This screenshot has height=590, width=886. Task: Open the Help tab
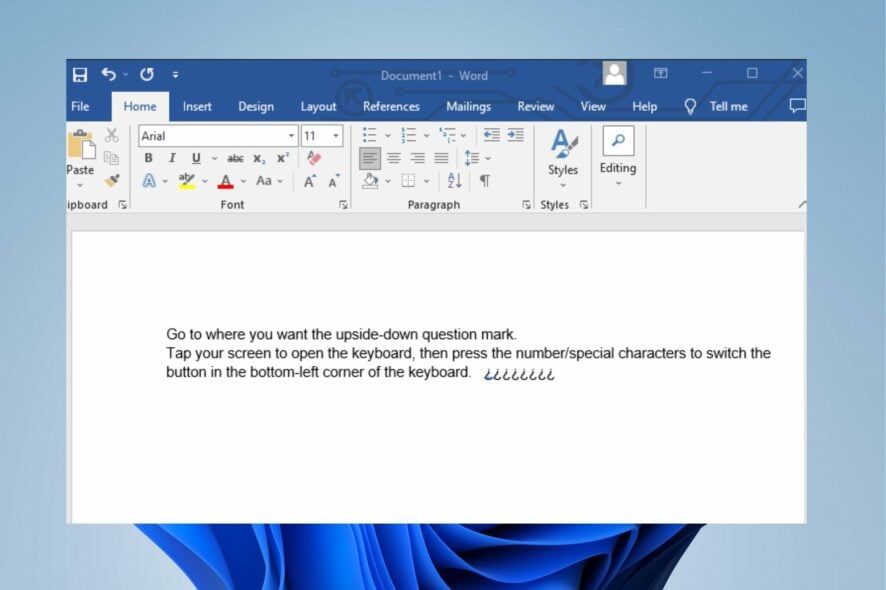(644, 106)
